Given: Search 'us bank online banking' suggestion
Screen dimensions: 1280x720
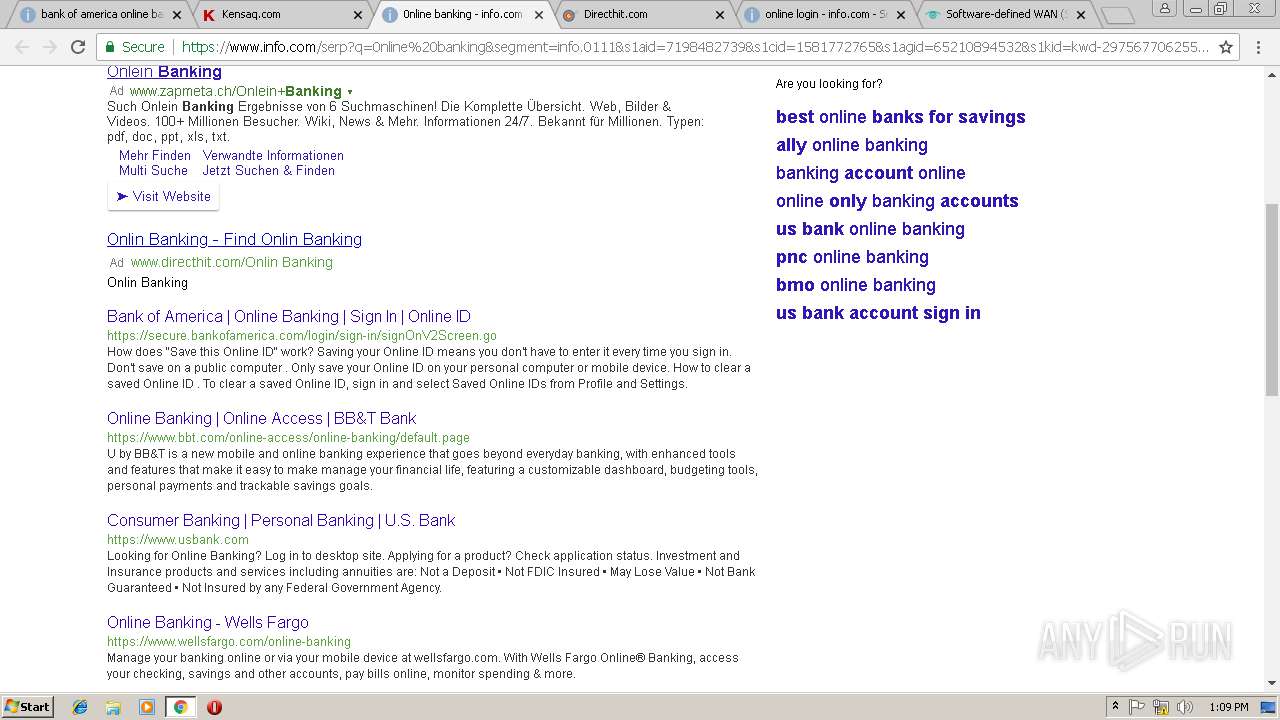Looking at the screenshot, I should click(870, 229).
